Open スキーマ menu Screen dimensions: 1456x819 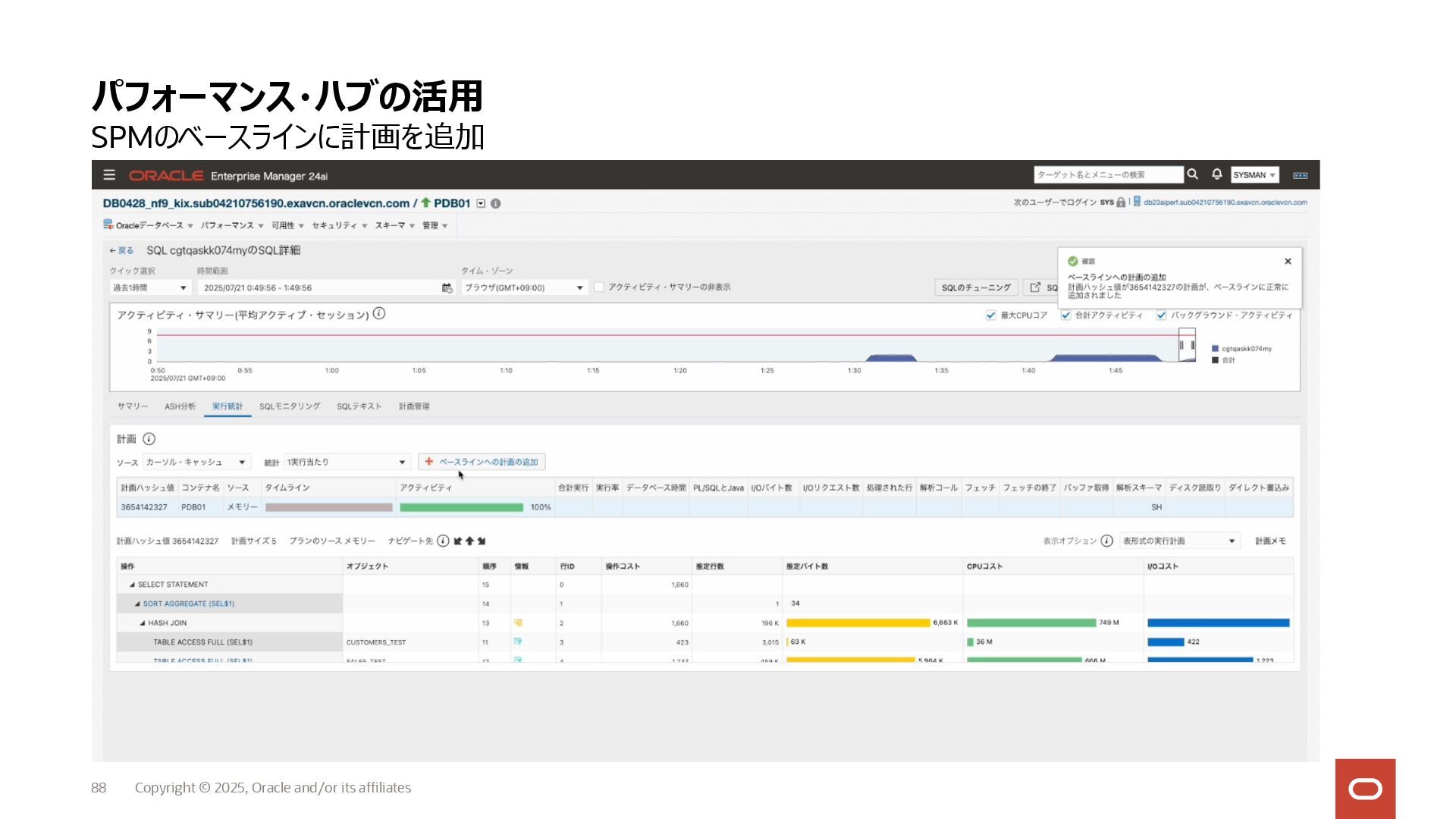[x=394, y=225]
